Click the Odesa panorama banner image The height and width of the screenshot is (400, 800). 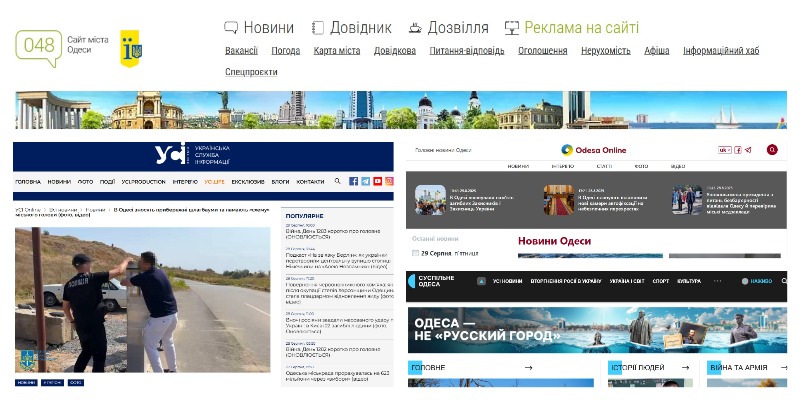(x=400, y=110)
